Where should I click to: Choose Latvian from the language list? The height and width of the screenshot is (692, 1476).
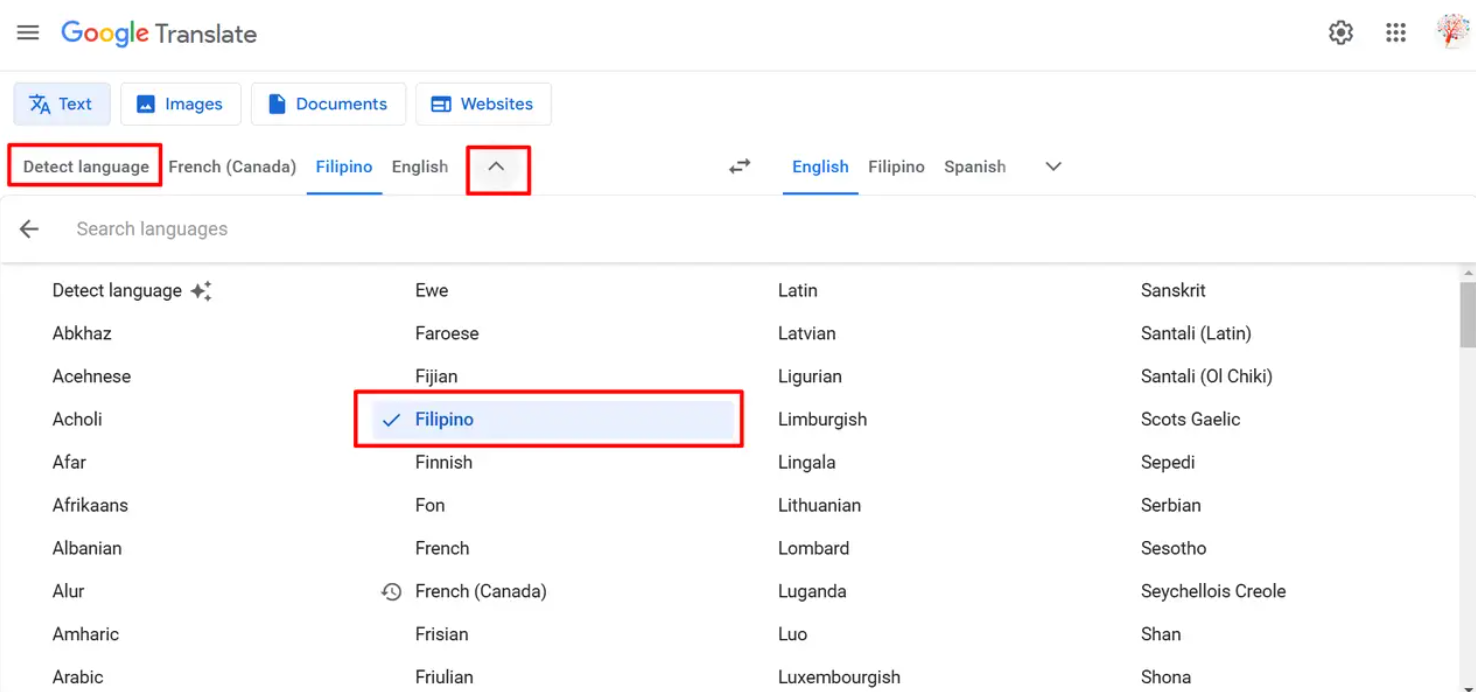pyautogui.click(x=807, y=334)
